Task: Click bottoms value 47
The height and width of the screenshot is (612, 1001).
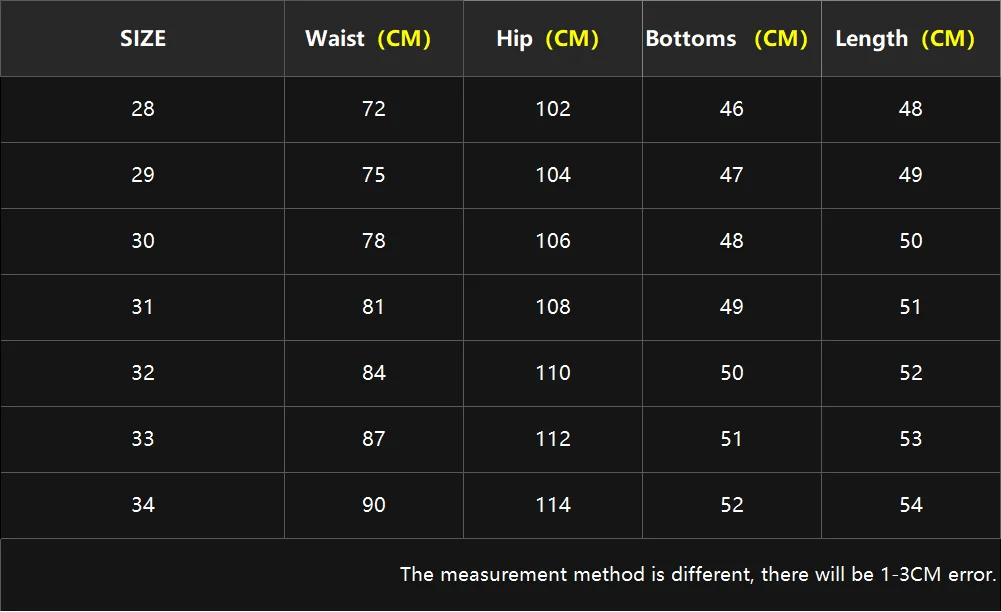Action: point(732,175)
